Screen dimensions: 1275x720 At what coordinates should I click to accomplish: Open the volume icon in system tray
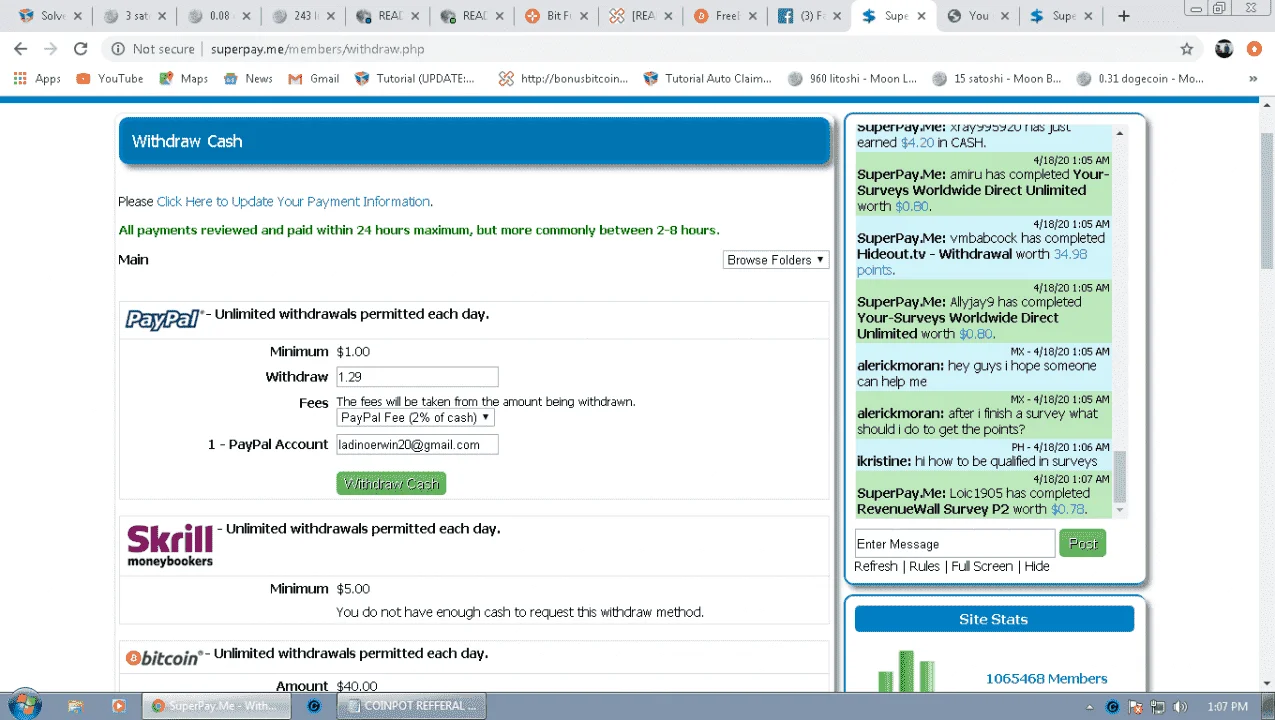pyautogui.click(x=1180, y=706)
